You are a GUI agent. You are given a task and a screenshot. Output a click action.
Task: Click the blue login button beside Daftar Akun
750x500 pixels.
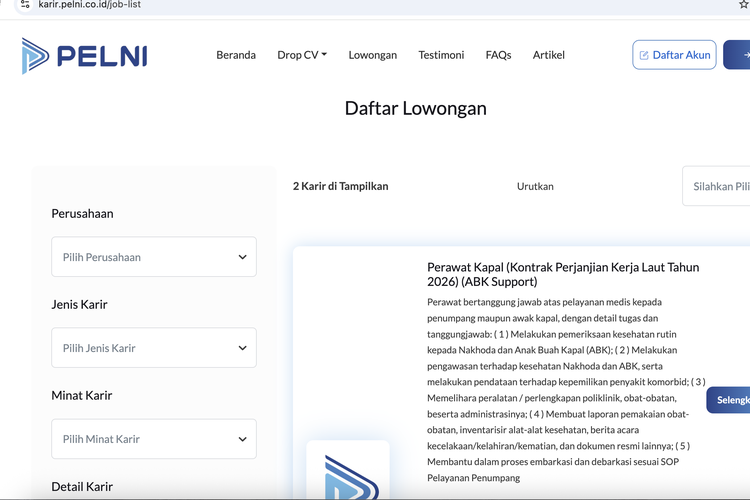tap(737, 55)
